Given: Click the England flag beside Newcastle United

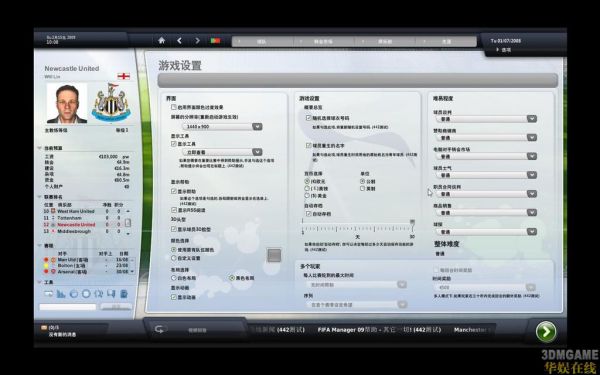Looking at the screenshot, I should (x=124, y=76).
